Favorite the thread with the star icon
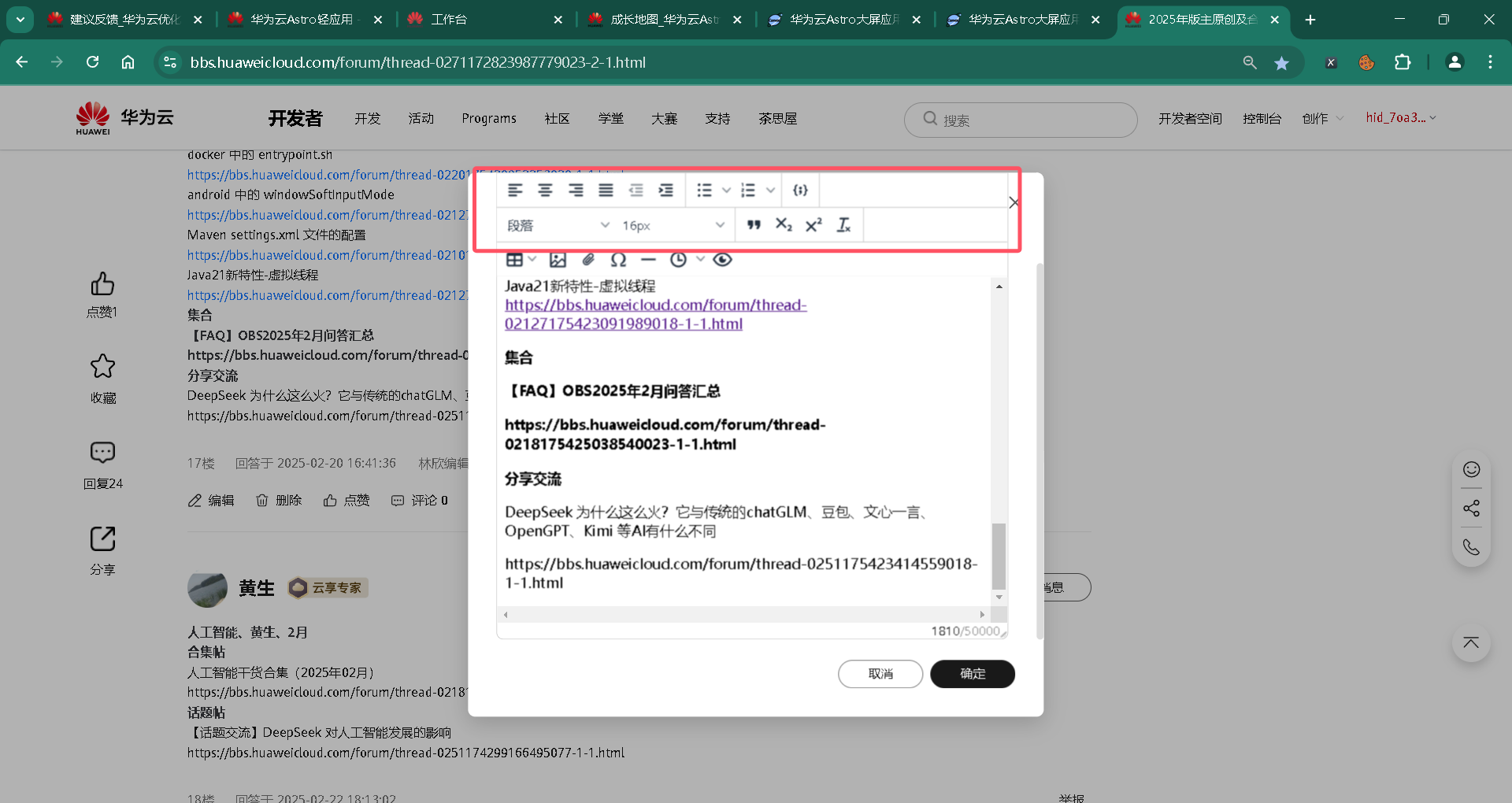 [x=102, y=366]
